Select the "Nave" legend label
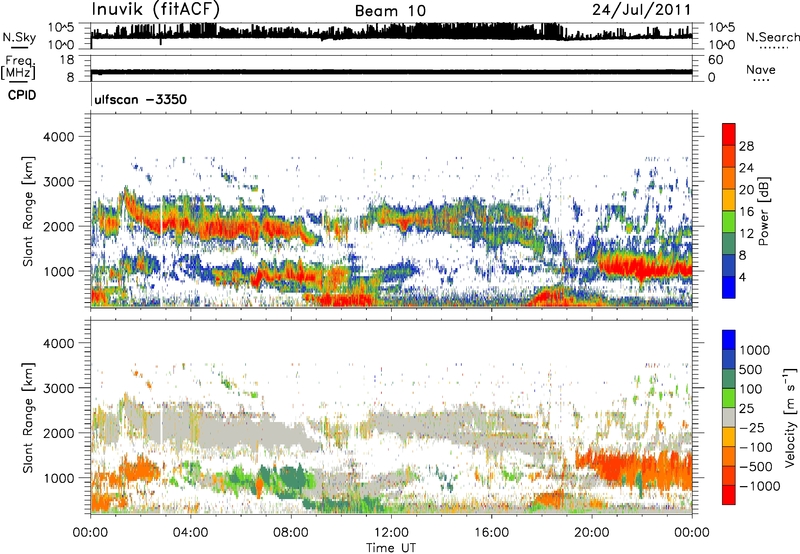This screenshot has width=800, height=554. pyautogui.click(x=761, y=69)
